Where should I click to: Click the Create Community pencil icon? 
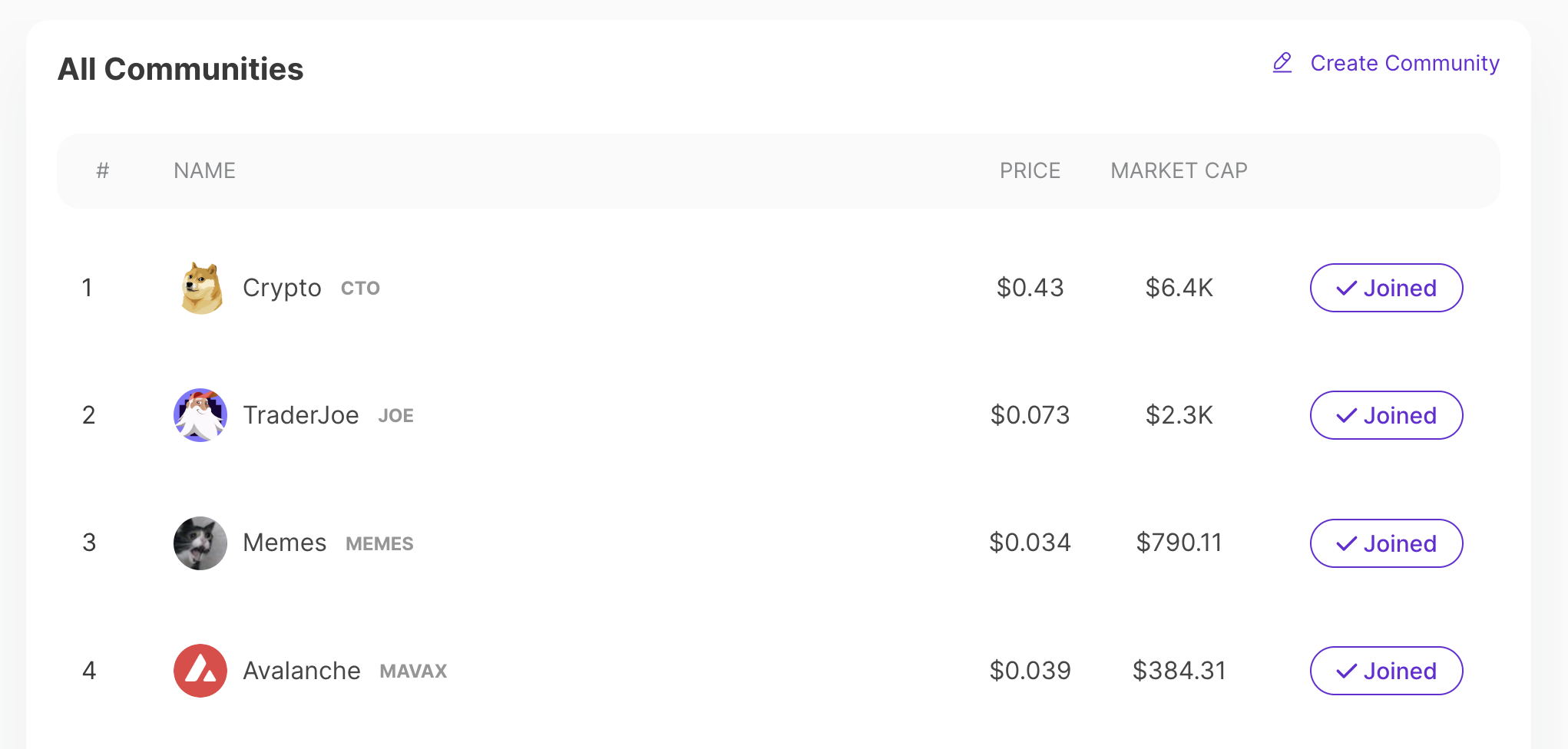point(1282,63)
